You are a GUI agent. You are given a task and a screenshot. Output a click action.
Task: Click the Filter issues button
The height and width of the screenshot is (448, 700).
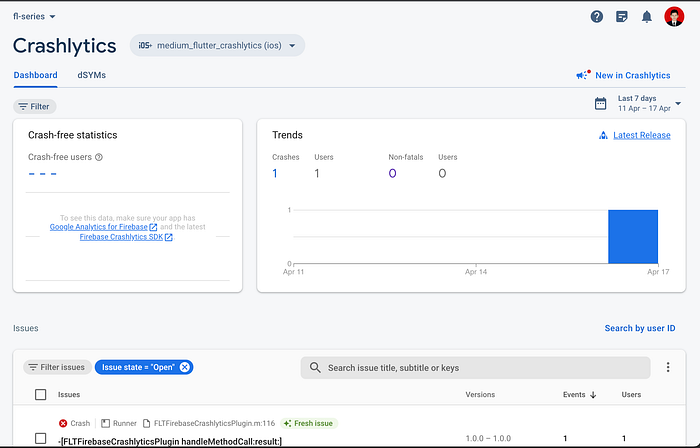(x=57, y=367)
